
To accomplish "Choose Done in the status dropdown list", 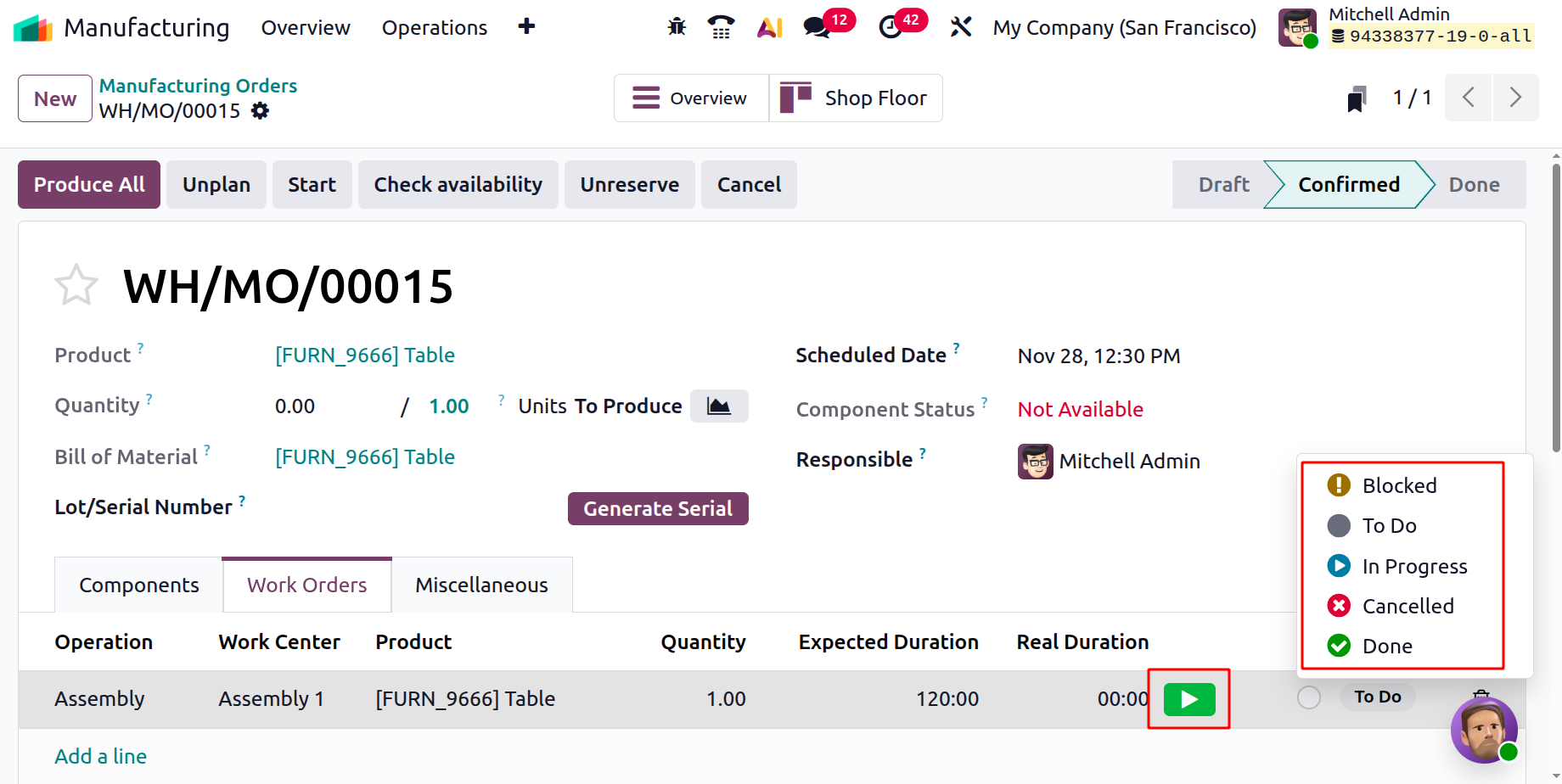I will [x=1387, y=647].
